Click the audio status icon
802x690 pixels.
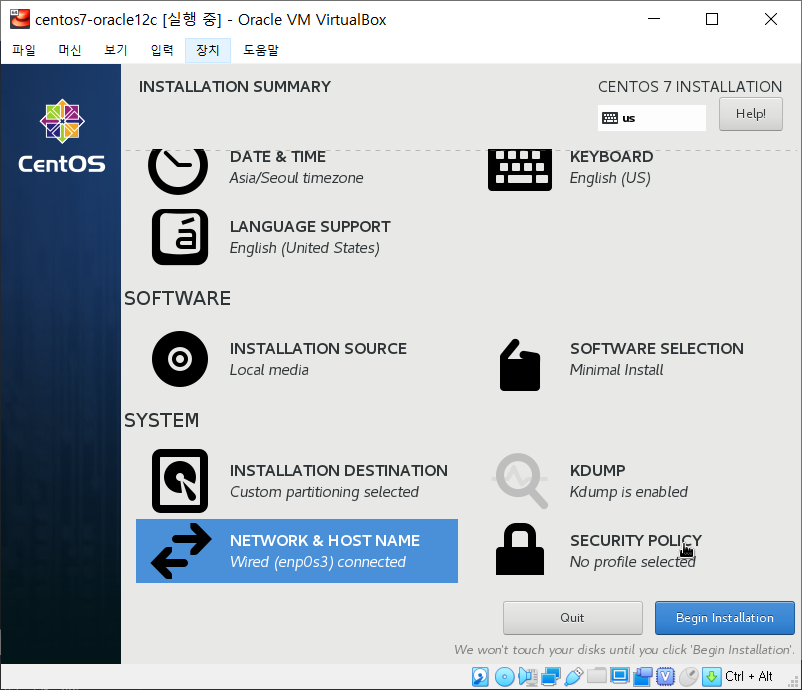[x=527, y=677]
